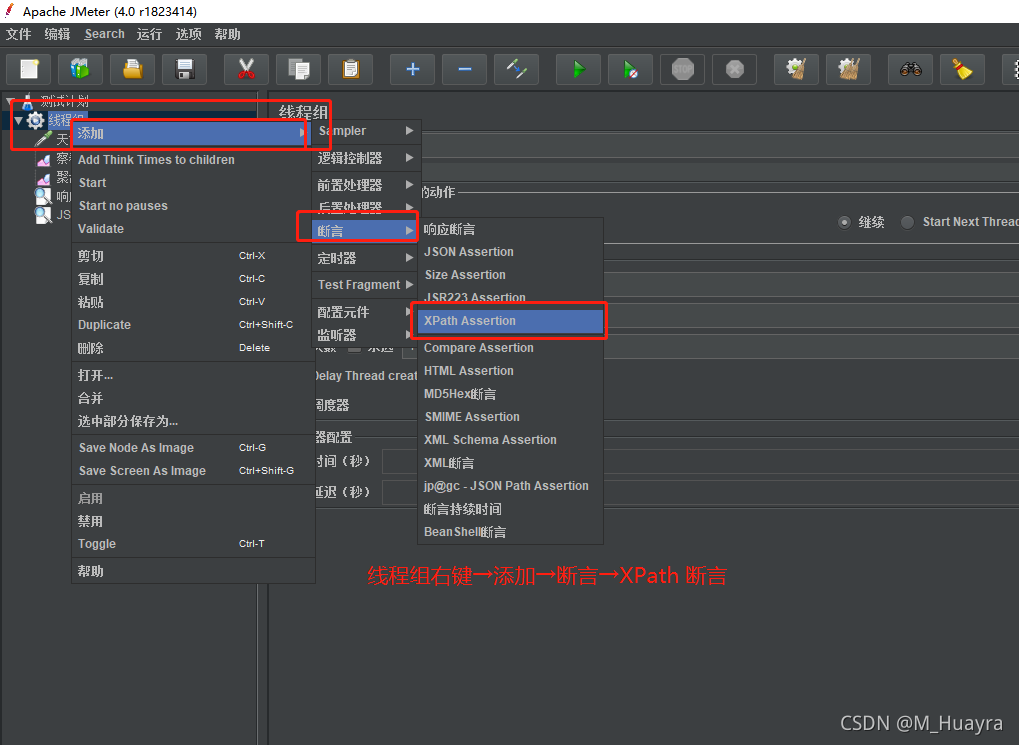Click the Cut scissors icon
1019x745 pixels.
click(246, 69)
